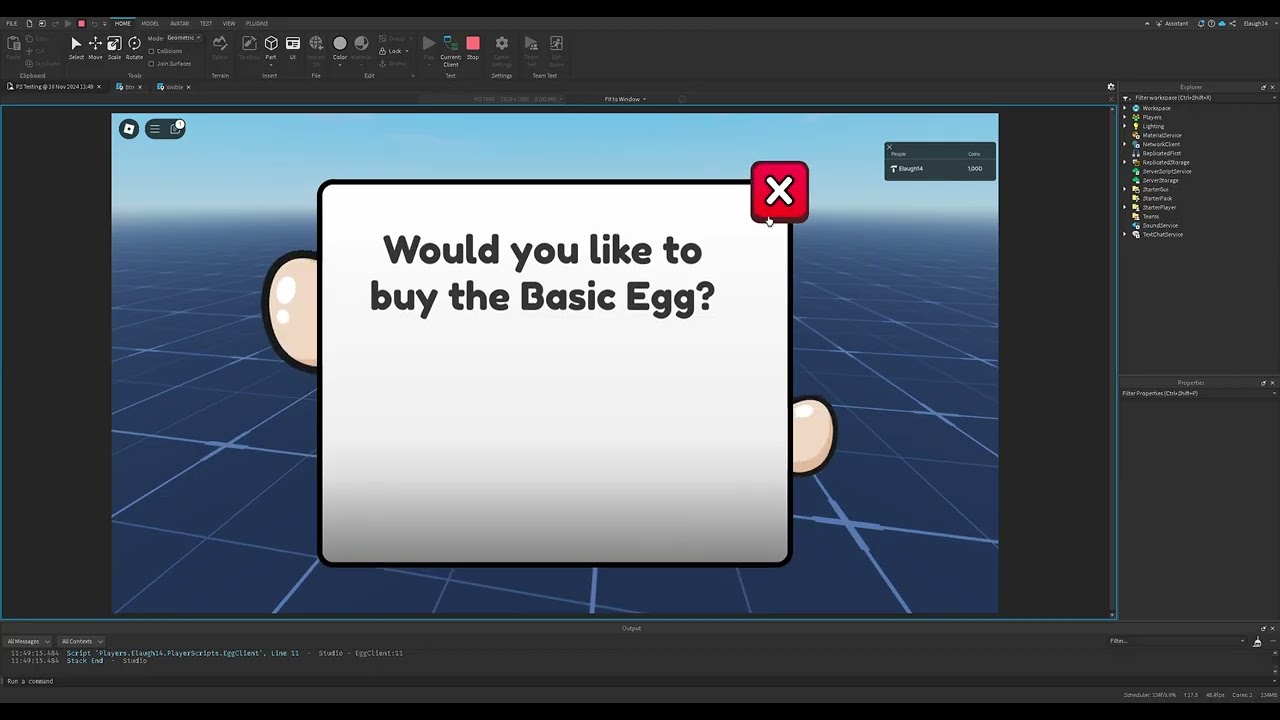This screenshot has height=720, width=1280.
Task: Open the in-game chat hamburger menu
Action: coord(155,128)
